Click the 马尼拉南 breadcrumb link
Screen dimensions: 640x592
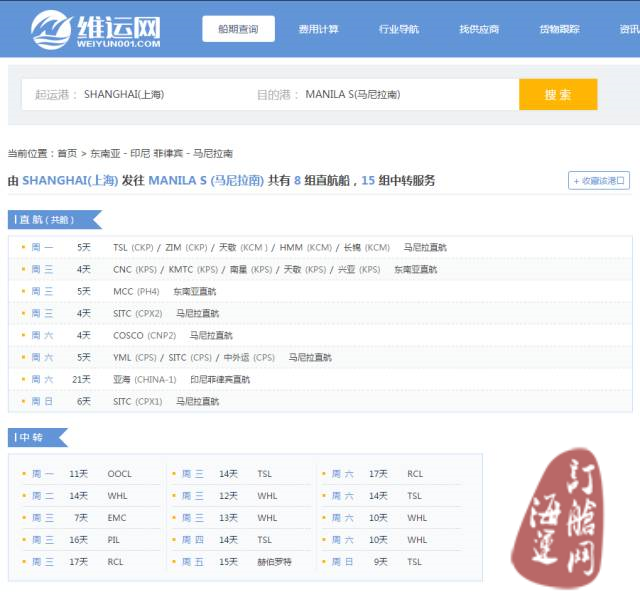click(x=213, y=154)
